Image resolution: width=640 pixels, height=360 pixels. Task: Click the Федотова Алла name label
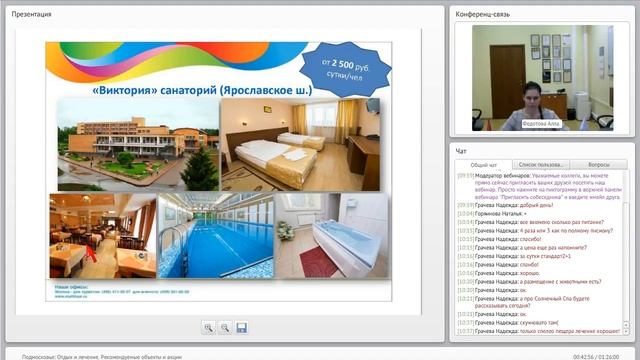click(542, 123)
